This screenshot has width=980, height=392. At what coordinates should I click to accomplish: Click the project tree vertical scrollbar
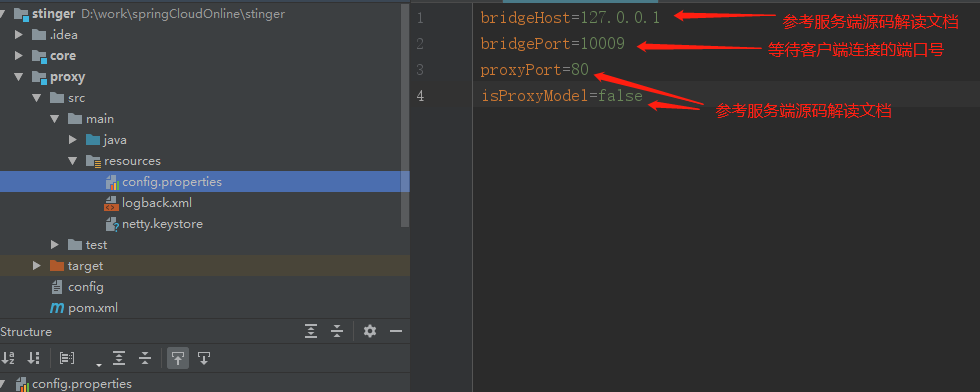(x=406, y=114)
